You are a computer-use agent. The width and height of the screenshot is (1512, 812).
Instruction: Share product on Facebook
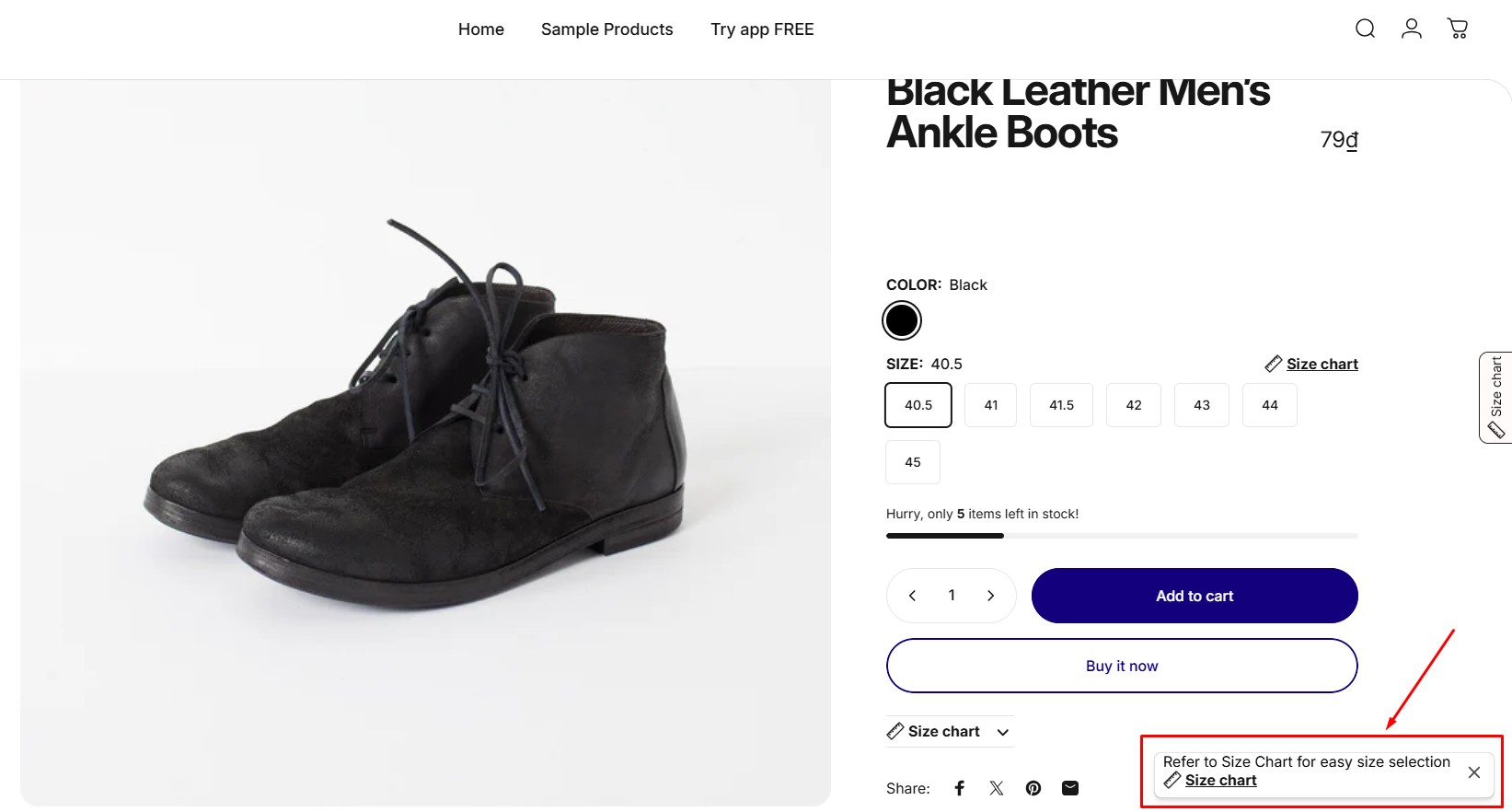tap(959, 788)
